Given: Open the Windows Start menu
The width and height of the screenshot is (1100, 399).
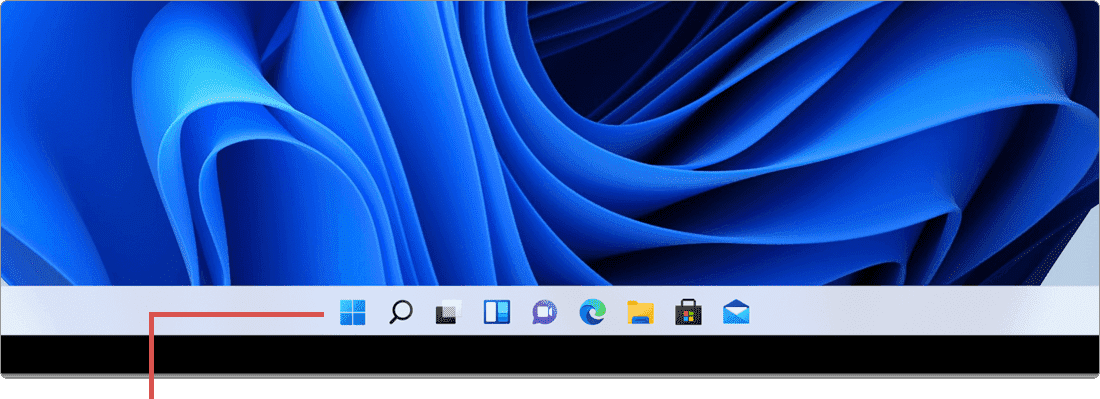Looking at the screenshot, I should point(352,312).
